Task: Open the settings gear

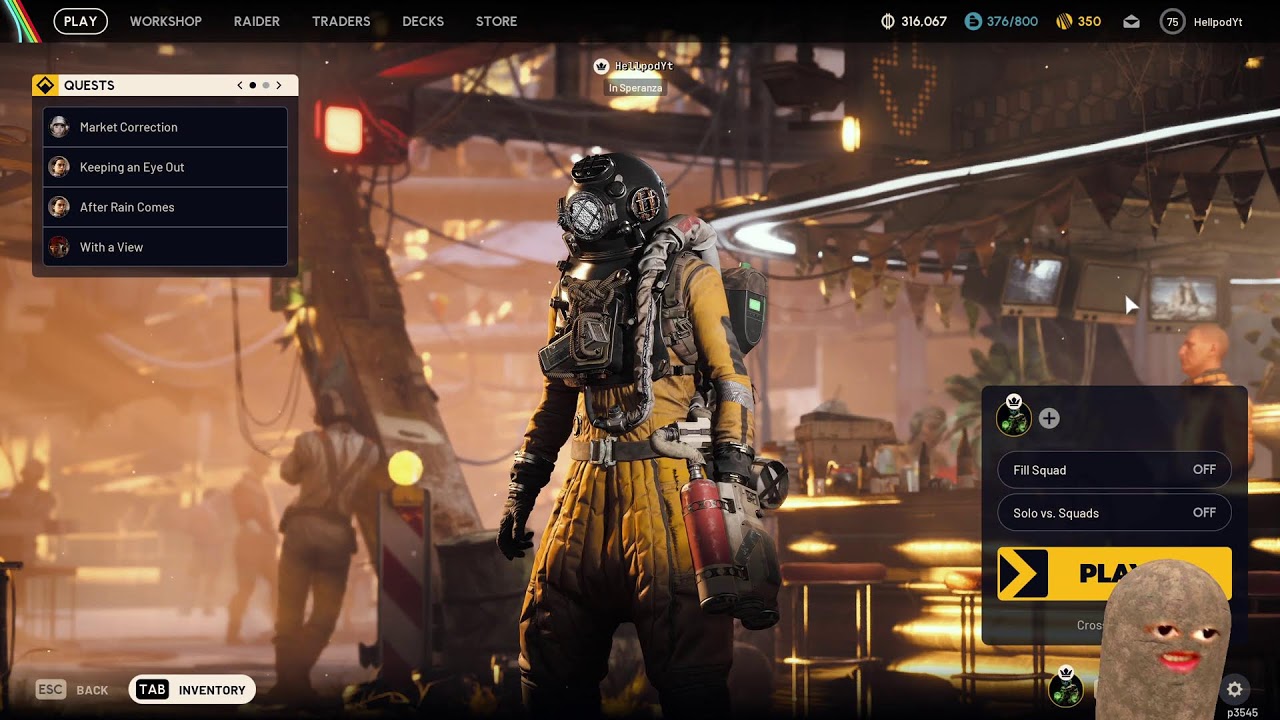Action: 1235,689
